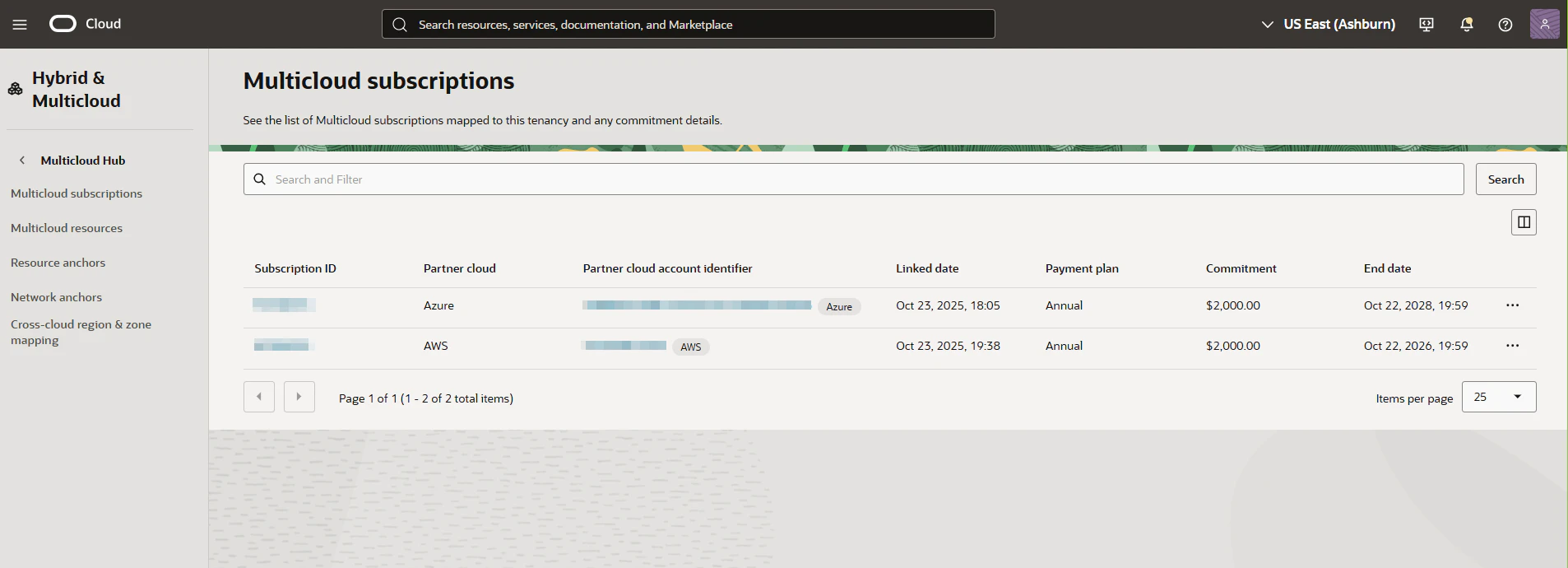Click the Multicloud subscriptions page title

(378, 81)
